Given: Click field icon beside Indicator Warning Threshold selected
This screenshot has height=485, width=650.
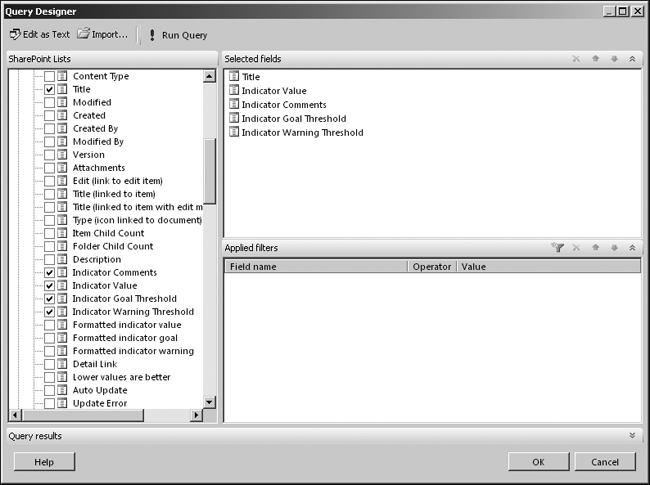Looking at the screenshot, I should click(x=234, y=132).
